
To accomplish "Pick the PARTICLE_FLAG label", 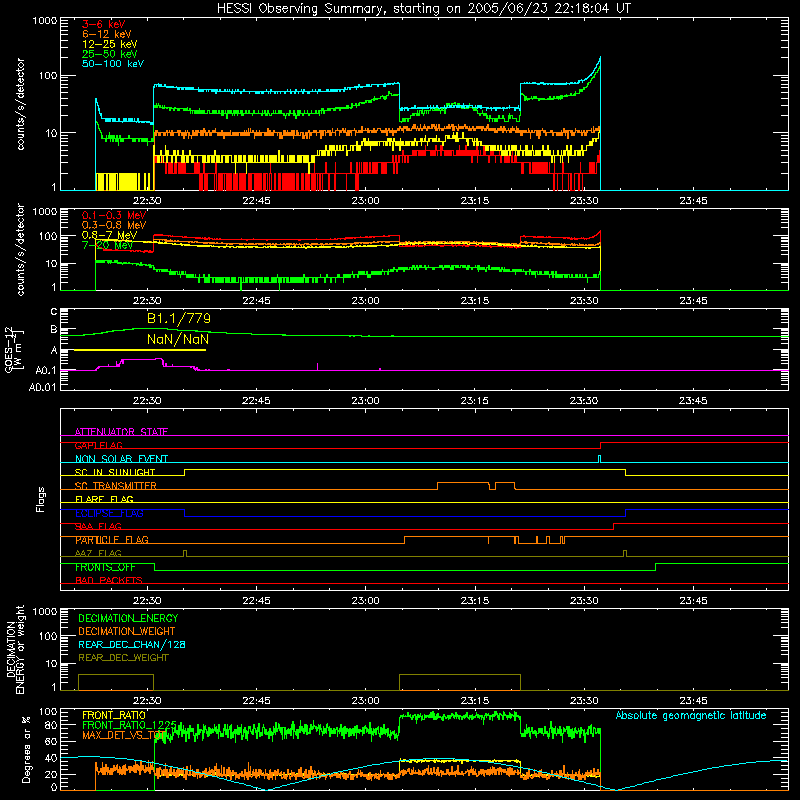I will pos(112,540).
